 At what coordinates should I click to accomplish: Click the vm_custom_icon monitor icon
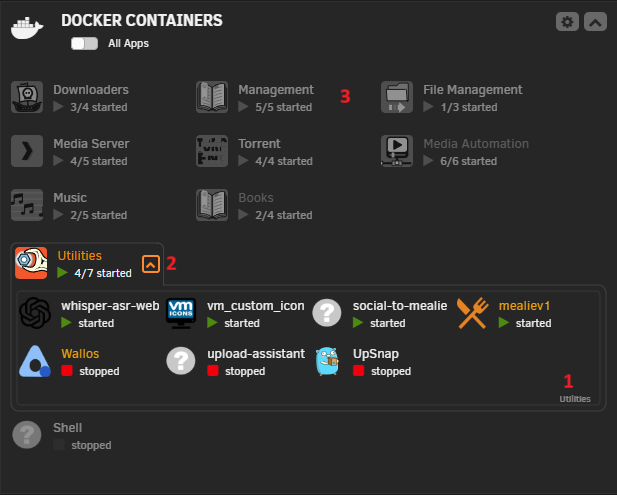(x=181, y=313)
